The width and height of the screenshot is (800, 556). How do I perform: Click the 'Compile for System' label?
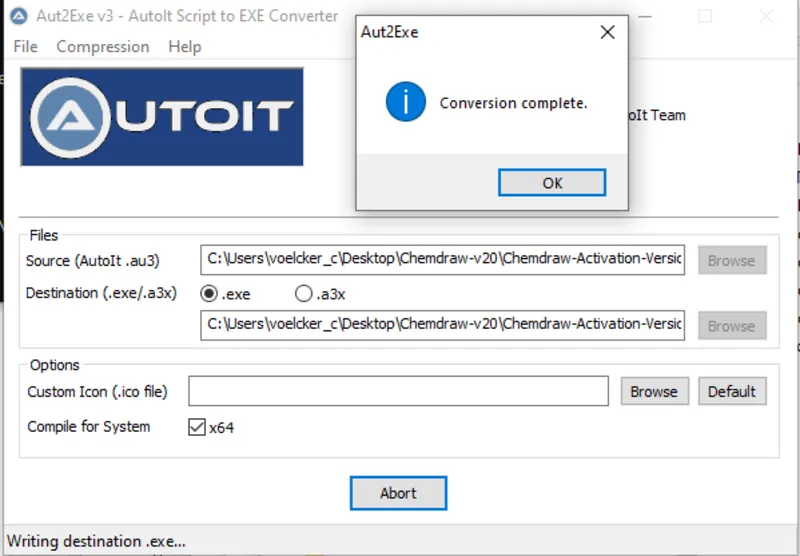pos(89,426)
